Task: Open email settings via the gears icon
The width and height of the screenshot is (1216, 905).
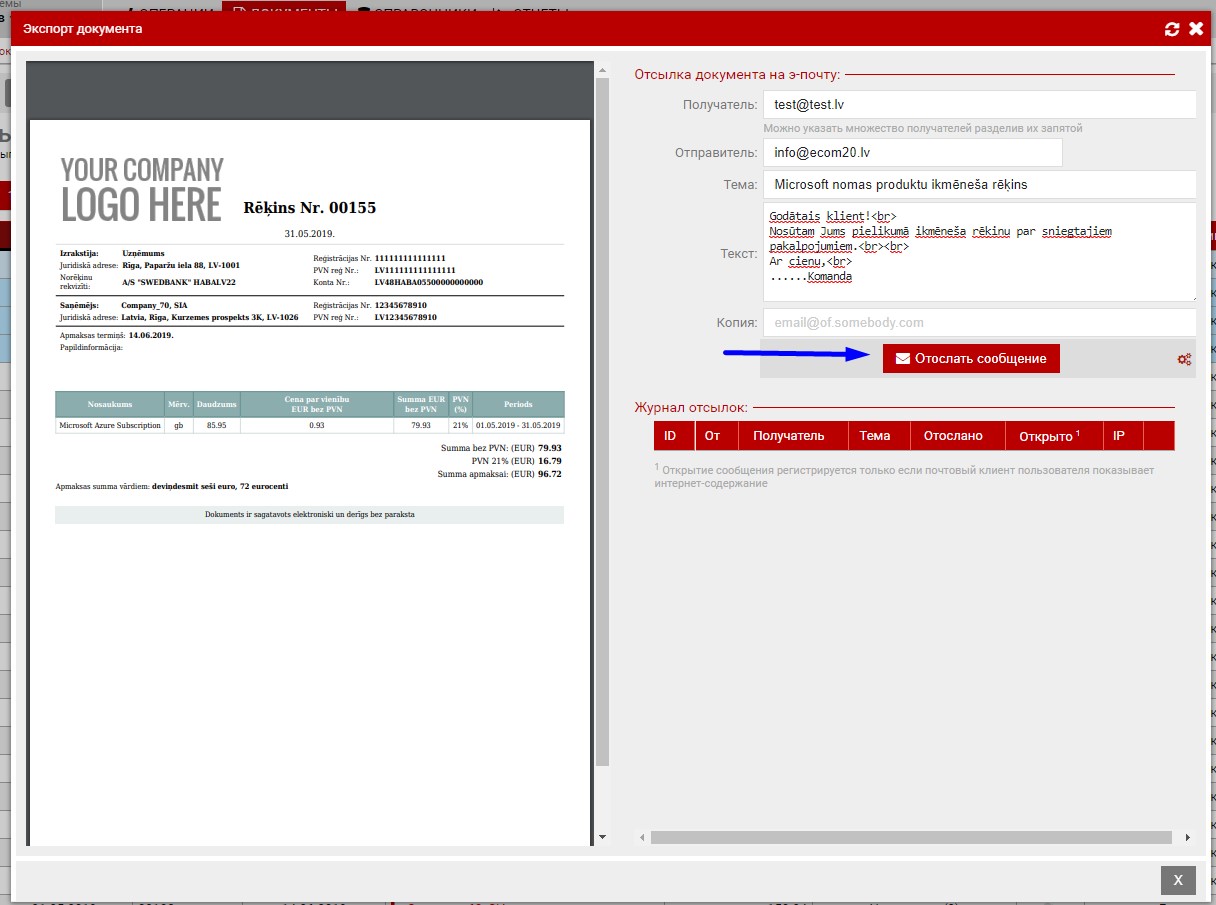Action: (1184, 359)
